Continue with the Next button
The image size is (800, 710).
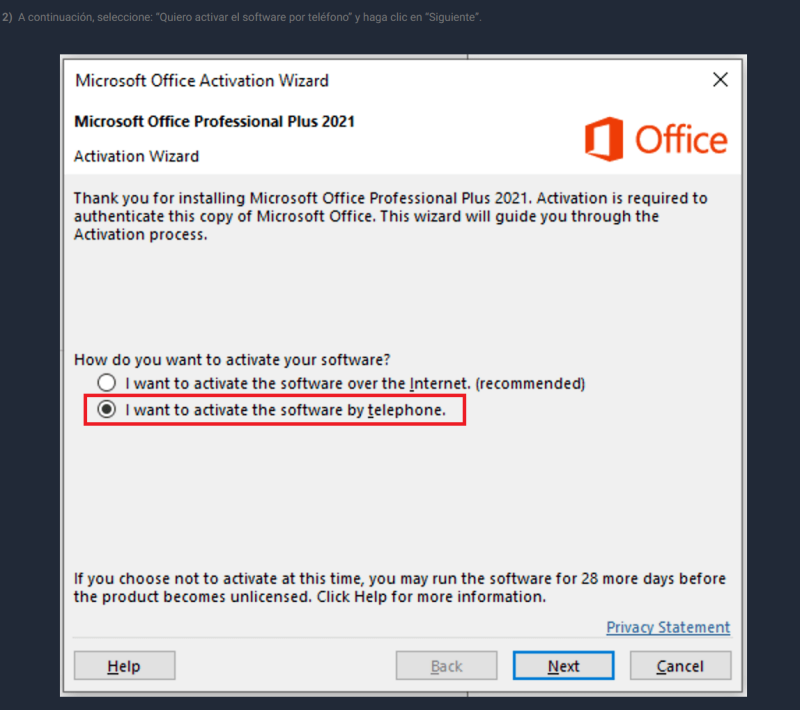(563, 666)
